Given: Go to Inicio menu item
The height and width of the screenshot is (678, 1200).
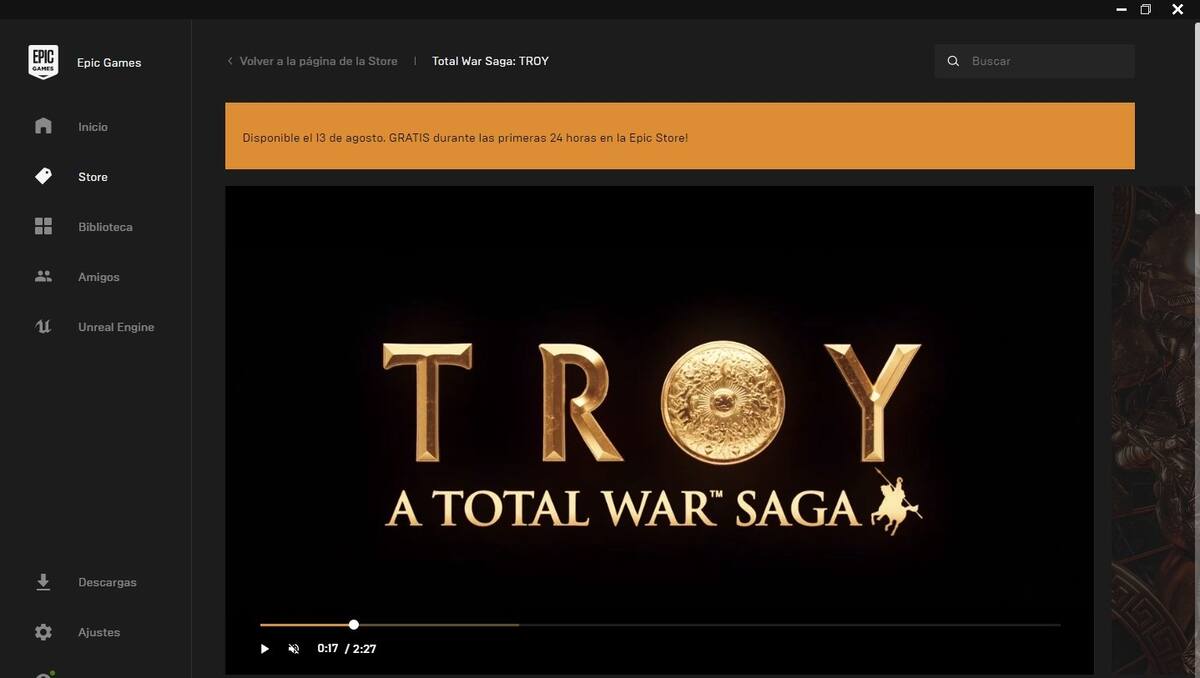Looking at the screenshot, I should pyautogui.click(x=93, y=127).
